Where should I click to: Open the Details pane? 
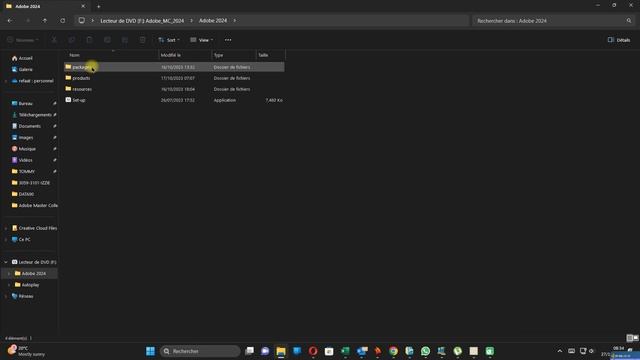pyautogui.click(x=619, y=40)
